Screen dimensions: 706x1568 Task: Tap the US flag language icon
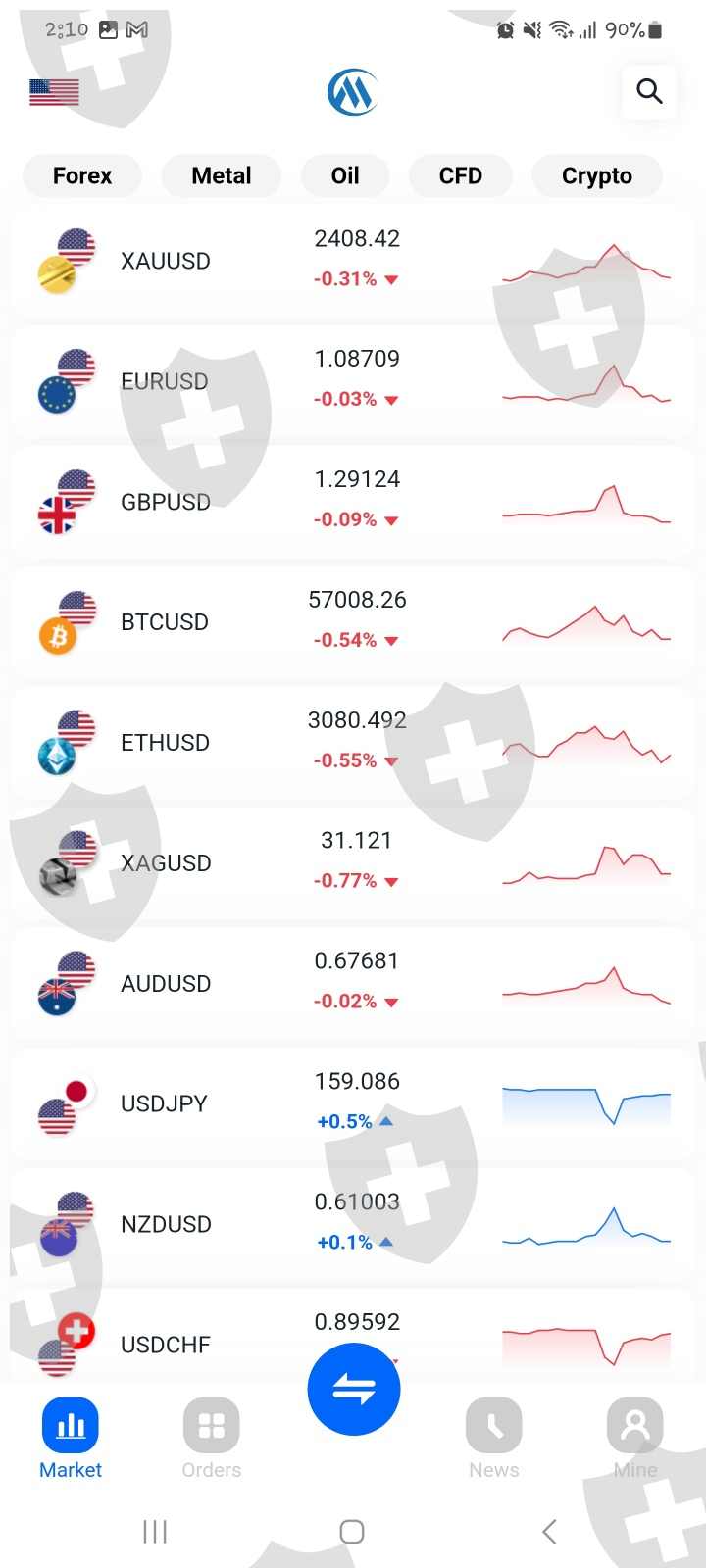tap(54, 92)
